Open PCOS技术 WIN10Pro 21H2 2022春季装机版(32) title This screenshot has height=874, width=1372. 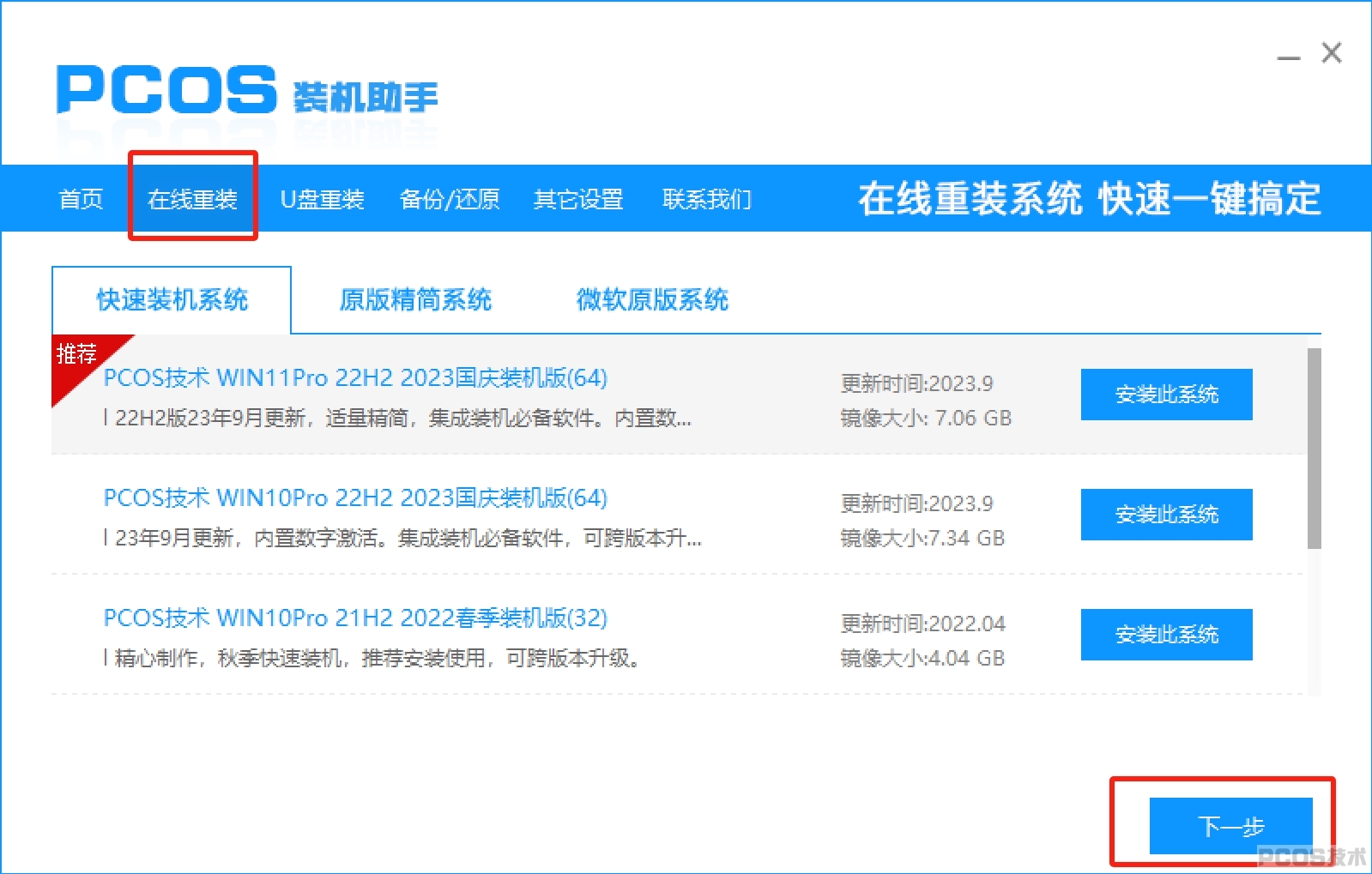point(355,618)
